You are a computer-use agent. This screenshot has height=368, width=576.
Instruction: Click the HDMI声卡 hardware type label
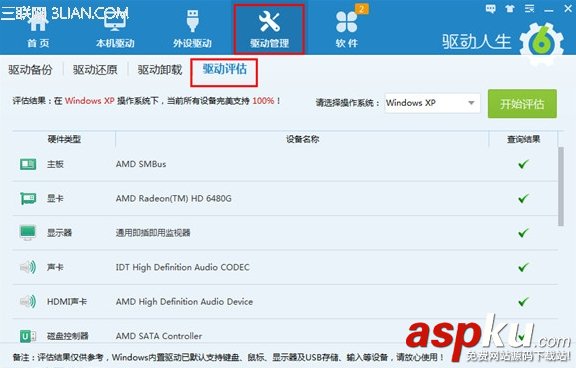(x=67, y=302)
